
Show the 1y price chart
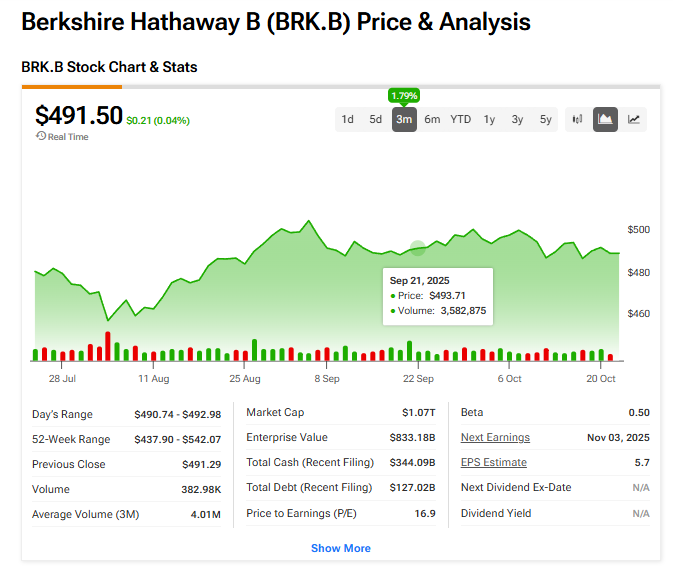pyautogui.click(x=489, y=119)
